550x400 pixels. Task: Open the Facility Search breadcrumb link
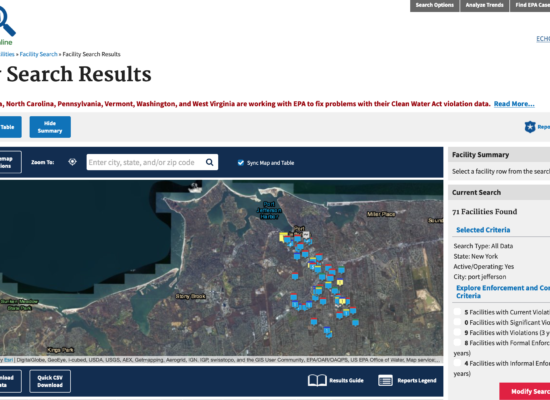click(x=39, y=54)
